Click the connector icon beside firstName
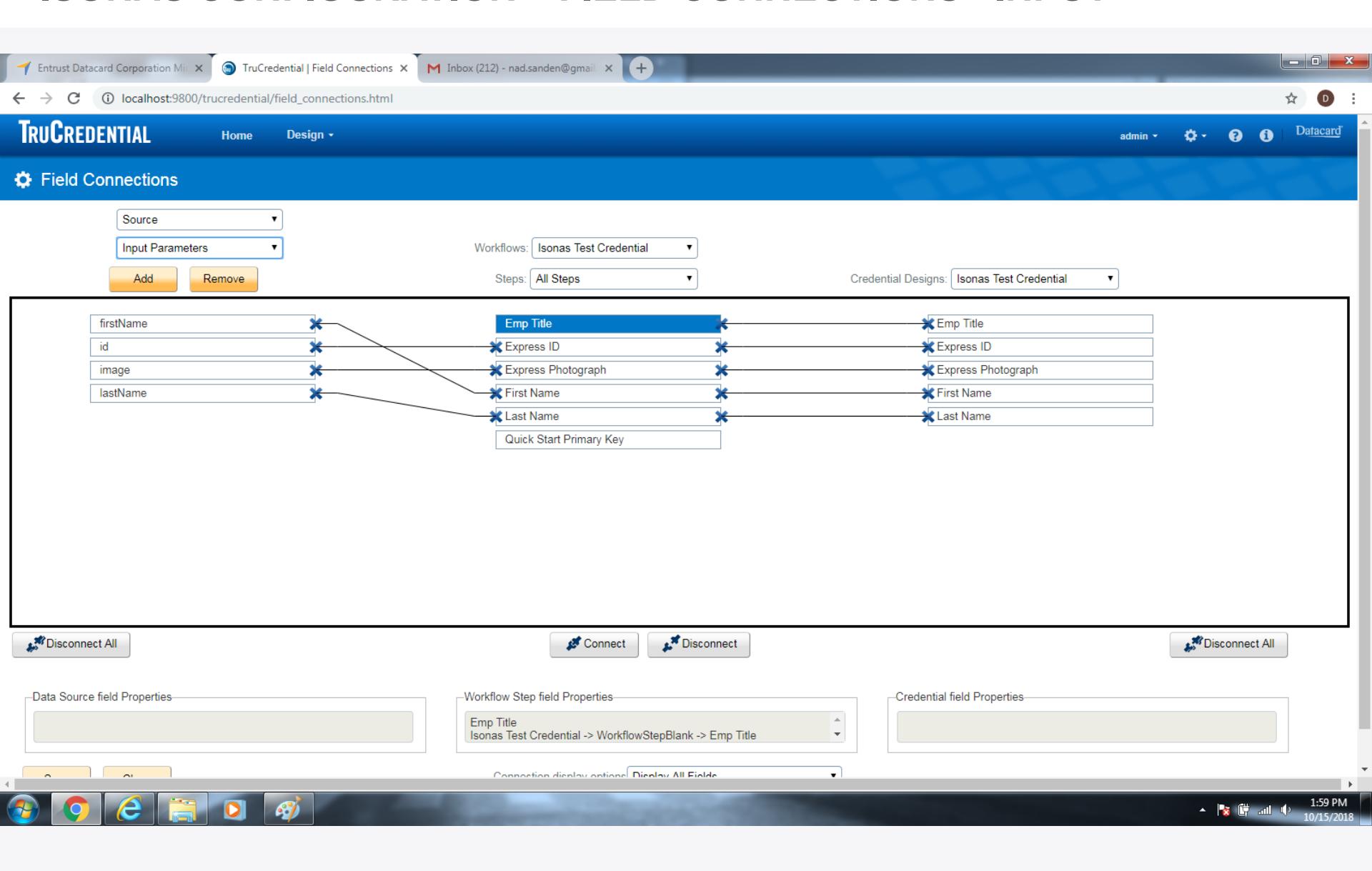The height and width of the screenshot is (871, 1372). pos(316,324)
